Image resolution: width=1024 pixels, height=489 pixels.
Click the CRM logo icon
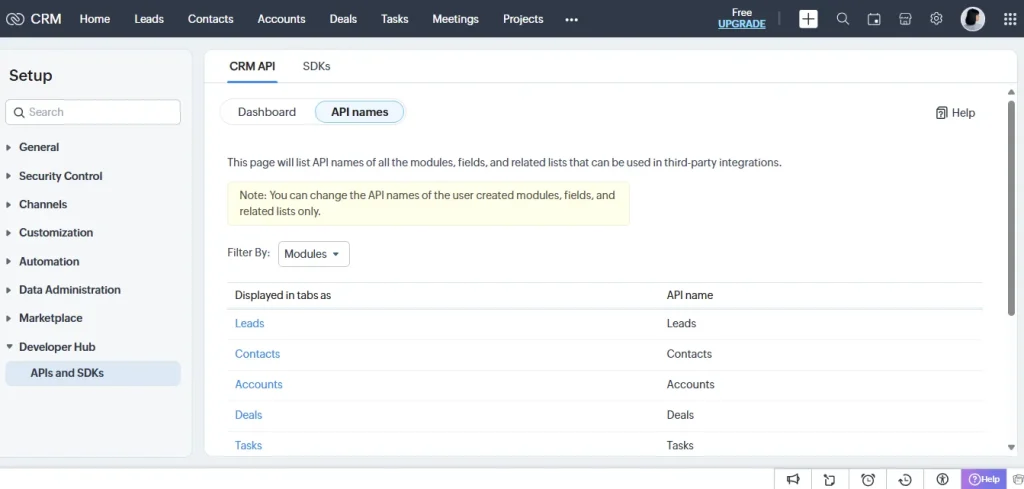tap(15, 19)
